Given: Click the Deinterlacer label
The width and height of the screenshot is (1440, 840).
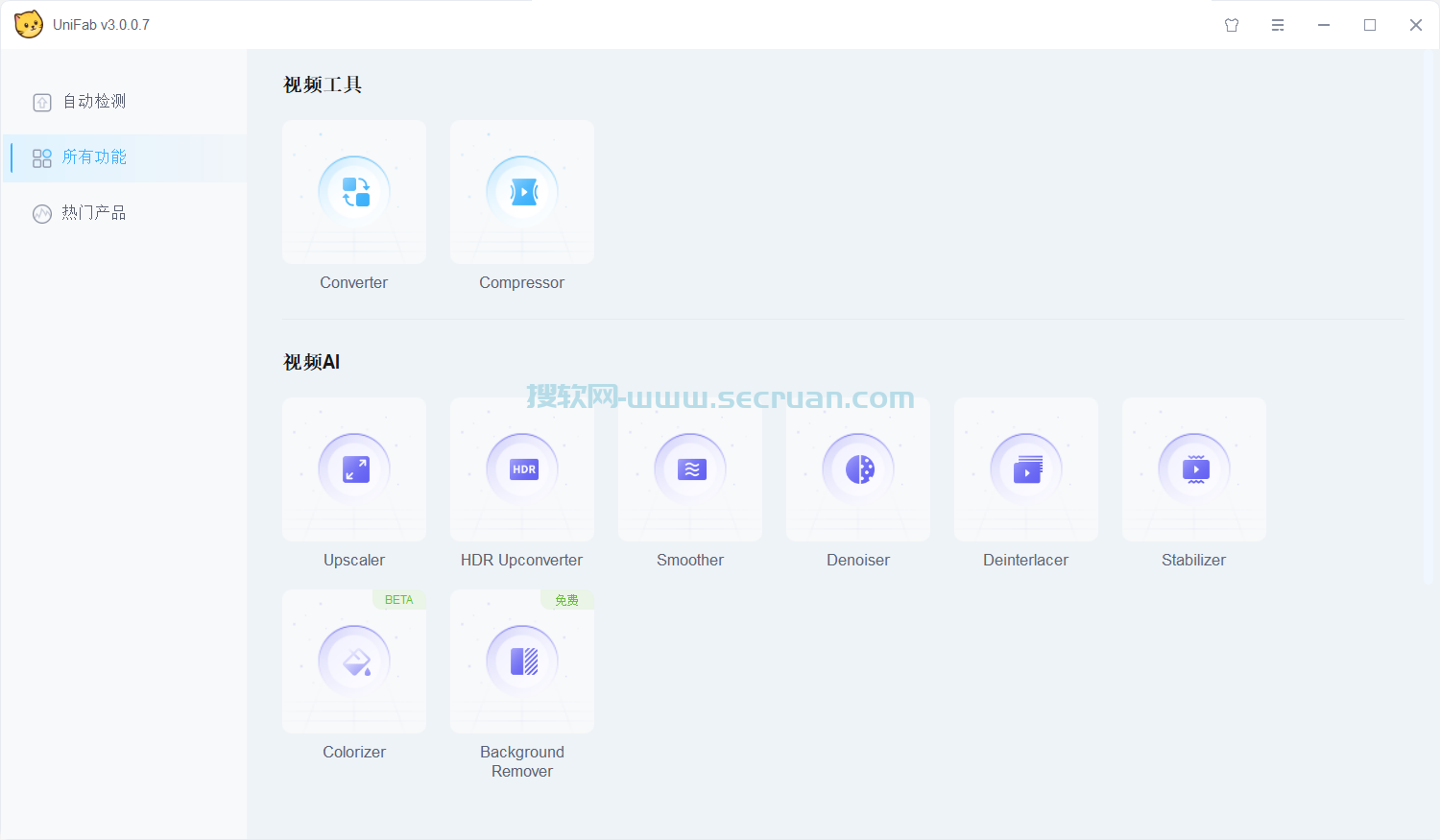Looking at the screenshot, I should 1025,560.
